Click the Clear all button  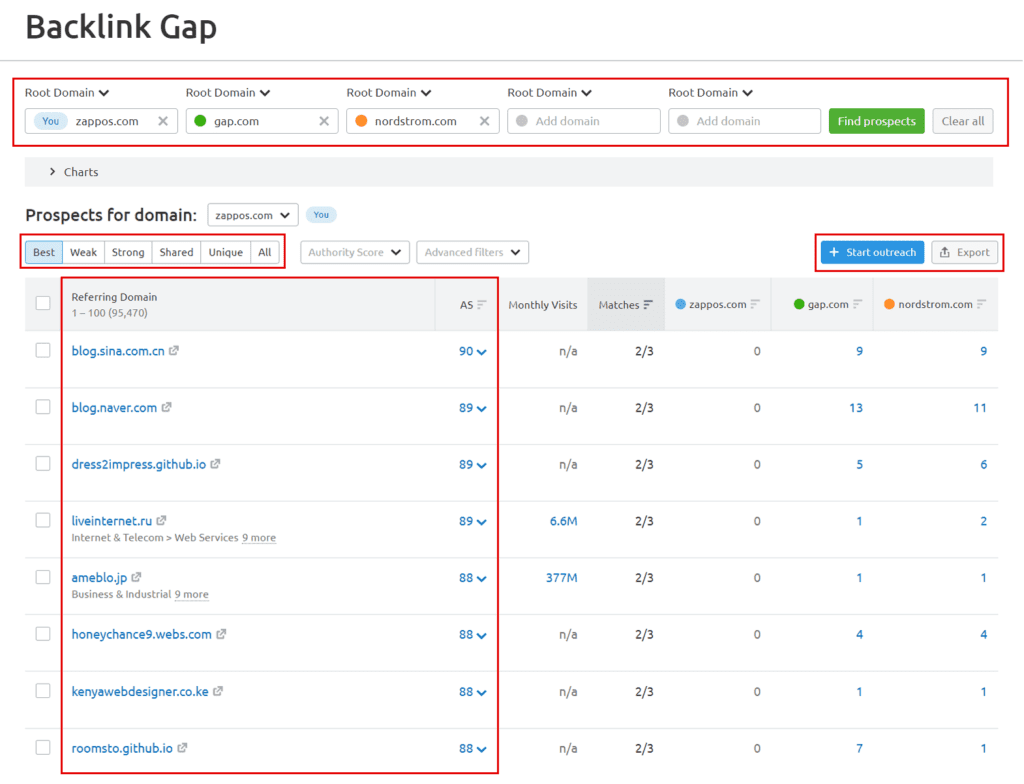coord(963,121)
